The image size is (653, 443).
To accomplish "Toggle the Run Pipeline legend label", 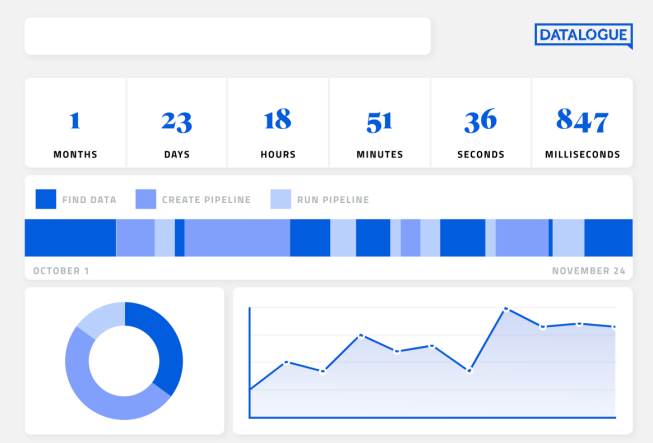I will tap(332, 200).
